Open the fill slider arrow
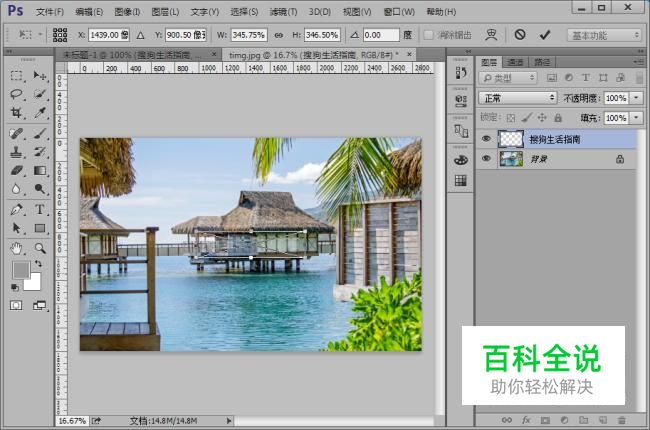650x430 pixels. [x=636, y=118]
